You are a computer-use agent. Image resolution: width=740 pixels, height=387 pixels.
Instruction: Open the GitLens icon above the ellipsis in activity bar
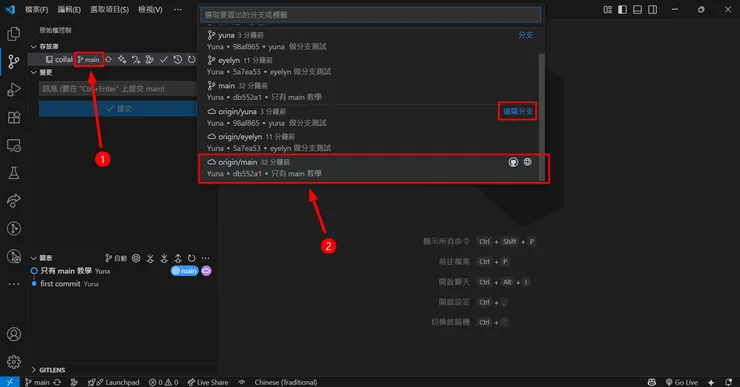pyautogui.click(x=14, y=256)
